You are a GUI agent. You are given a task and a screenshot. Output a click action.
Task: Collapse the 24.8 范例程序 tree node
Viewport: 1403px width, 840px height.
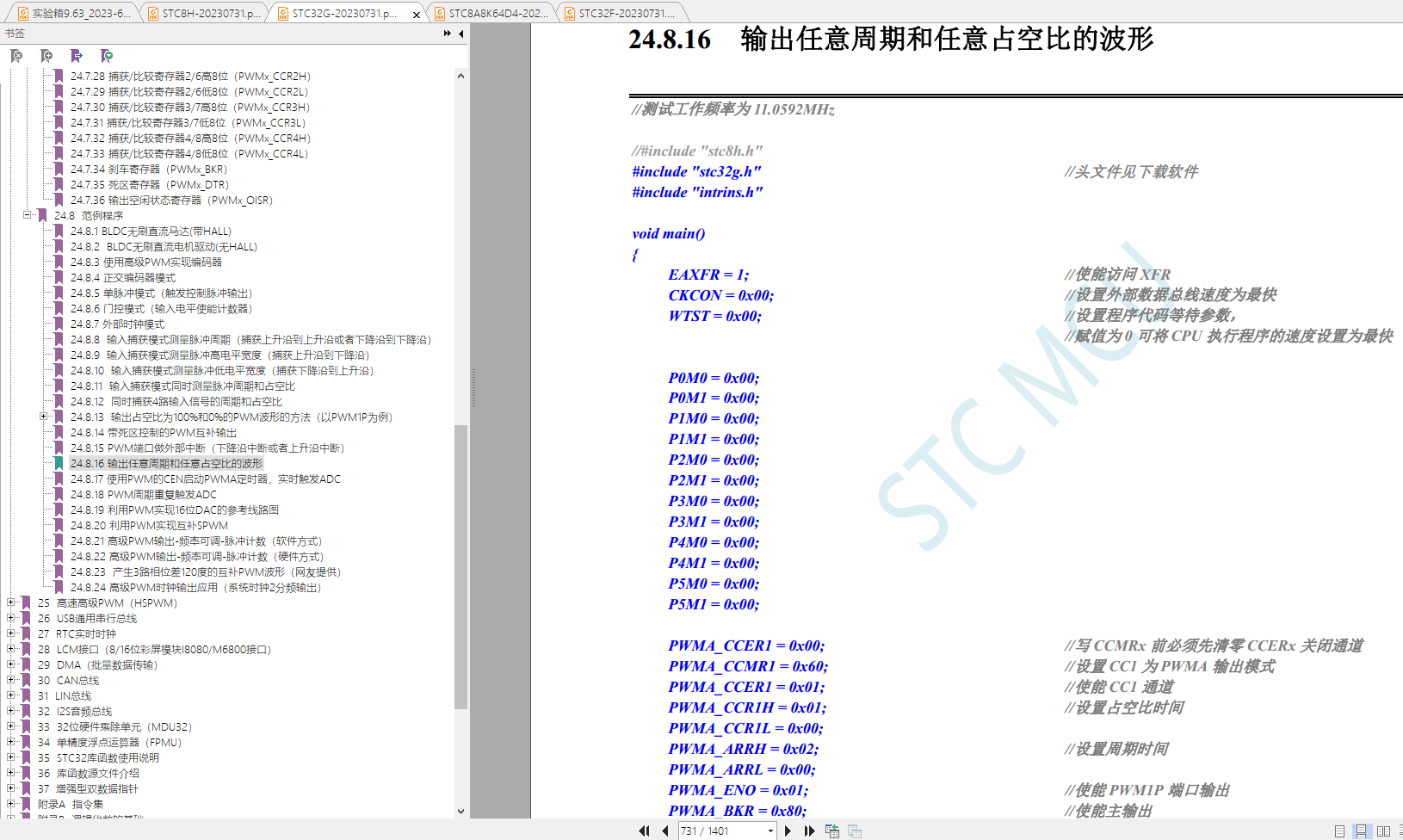[27, 214]
